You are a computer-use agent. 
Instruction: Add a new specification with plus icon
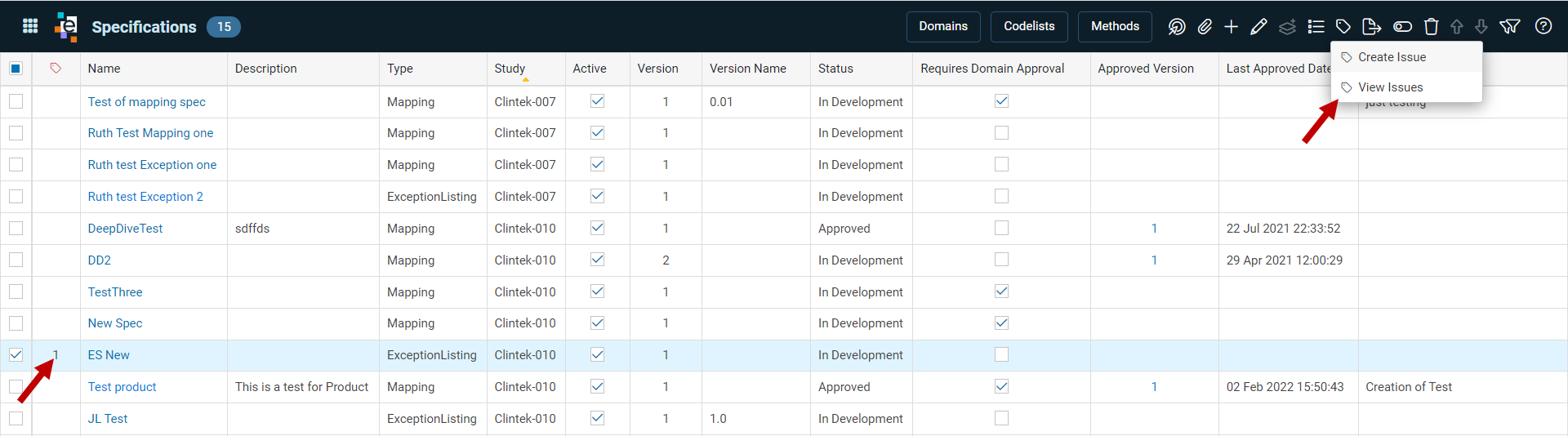(x=1232, y=27)
